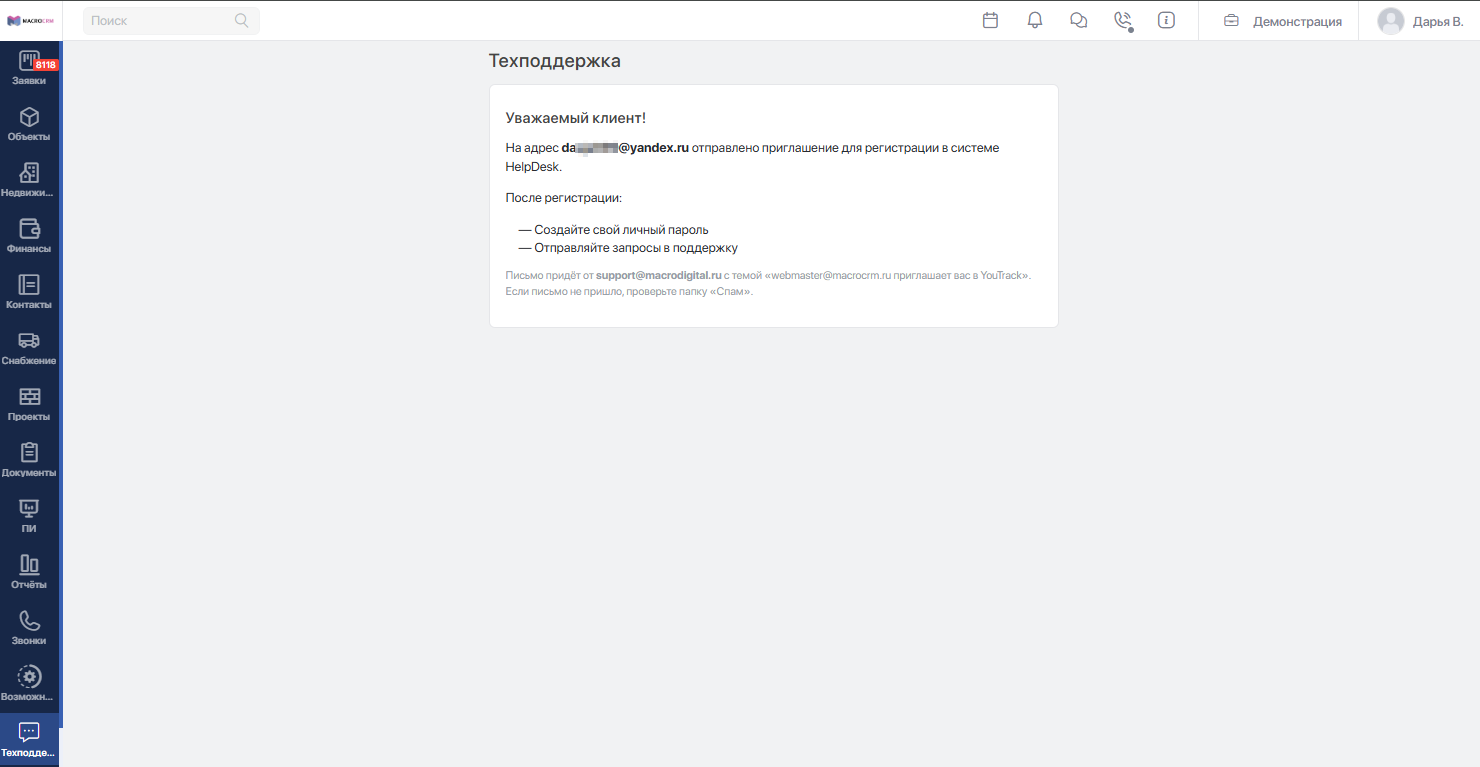Open Документы clipboard icon
1480x767 pixels.
click(29, 461)
